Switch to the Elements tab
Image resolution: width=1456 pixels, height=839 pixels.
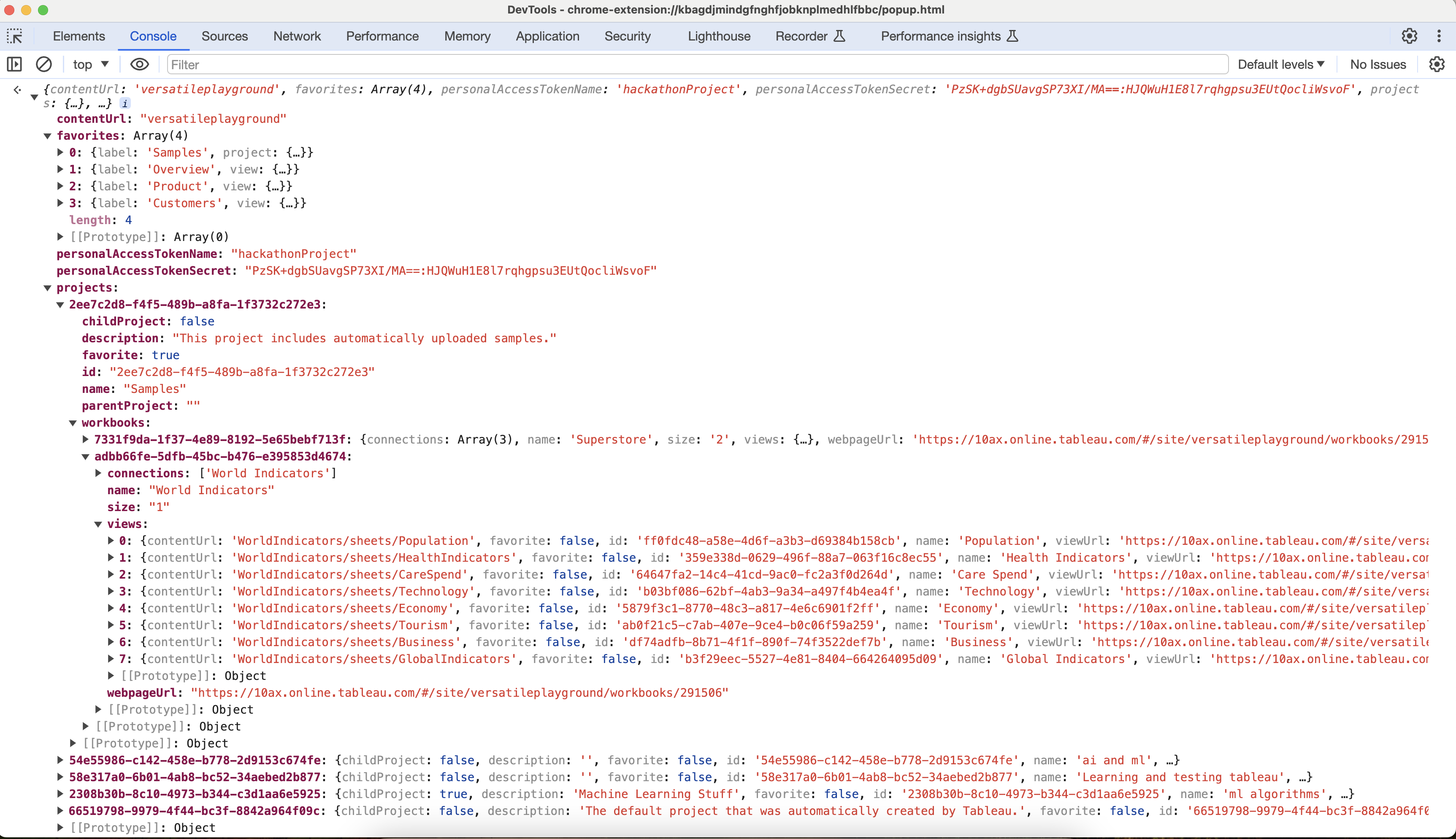click(79, 36)
